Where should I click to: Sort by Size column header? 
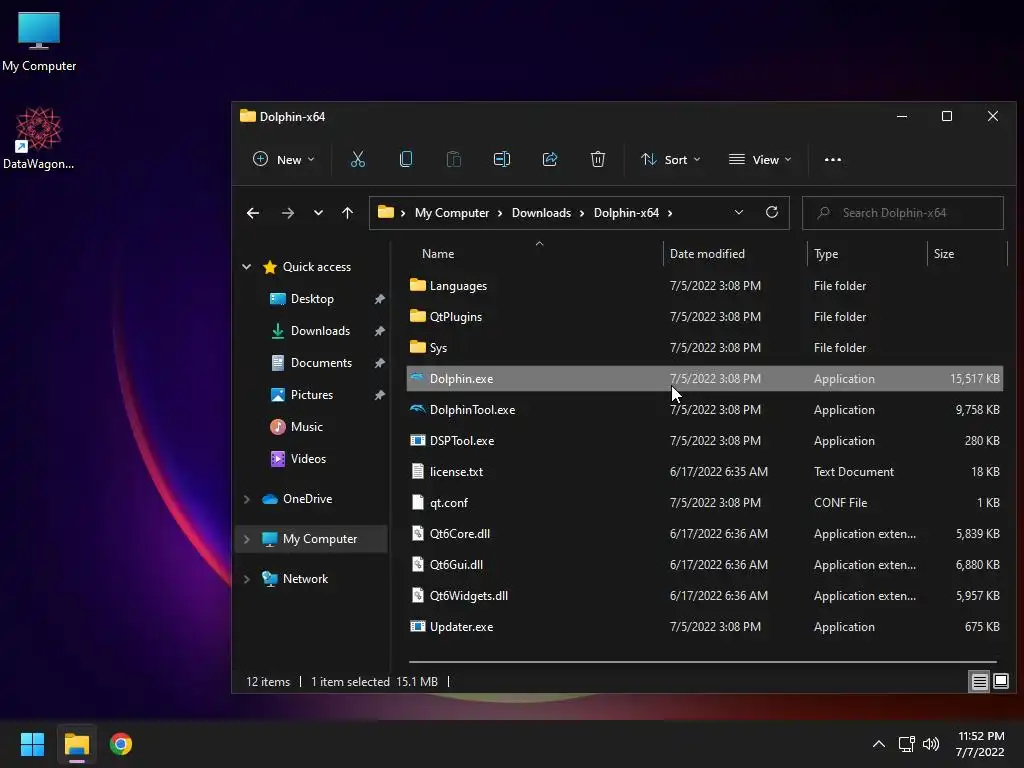968,253
